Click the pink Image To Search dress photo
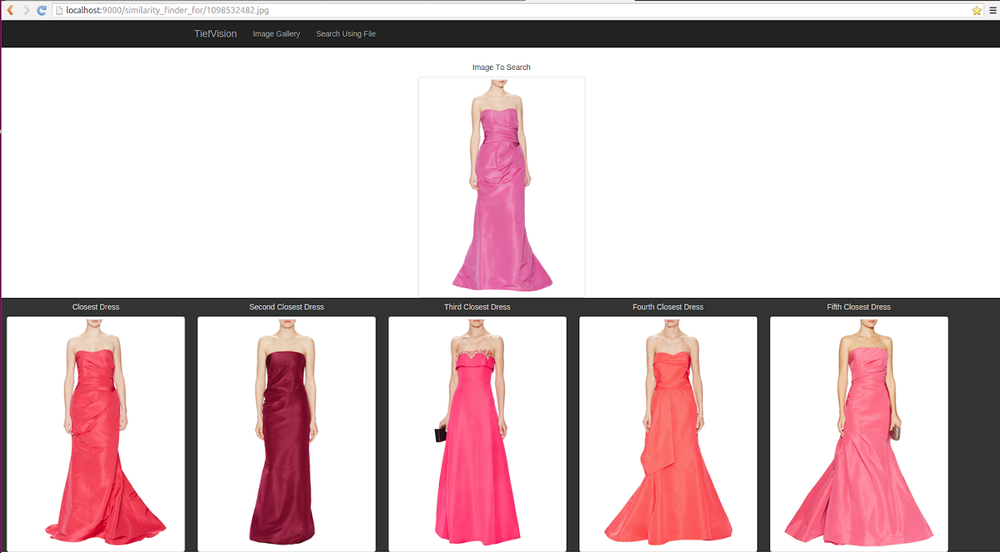 click(501, 187)
